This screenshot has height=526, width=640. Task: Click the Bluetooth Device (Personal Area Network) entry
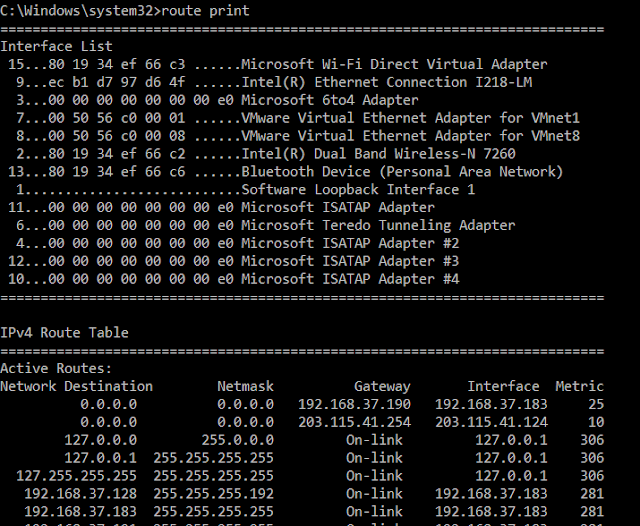(286, 172)
